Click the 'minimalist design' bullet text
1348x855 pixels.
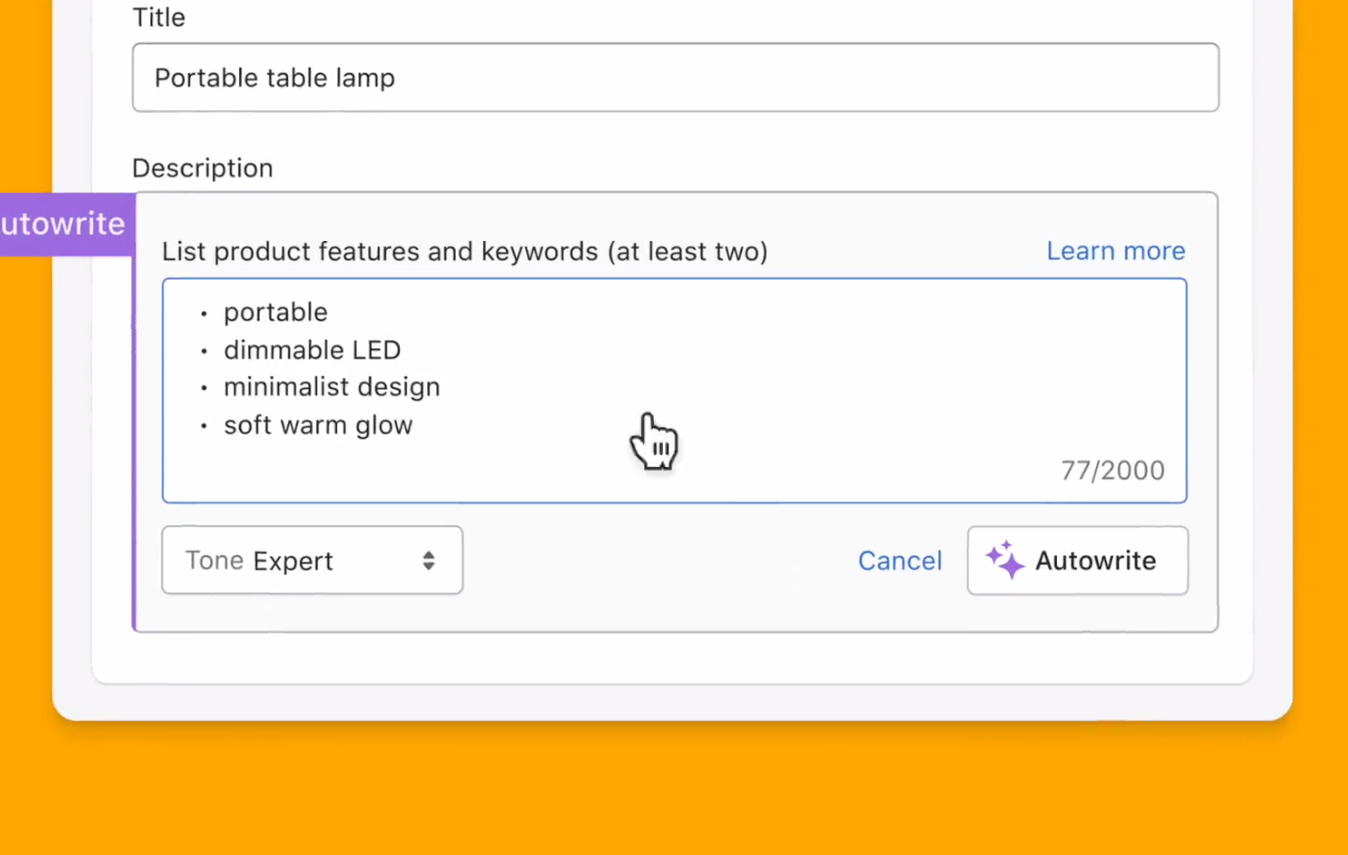331,387
